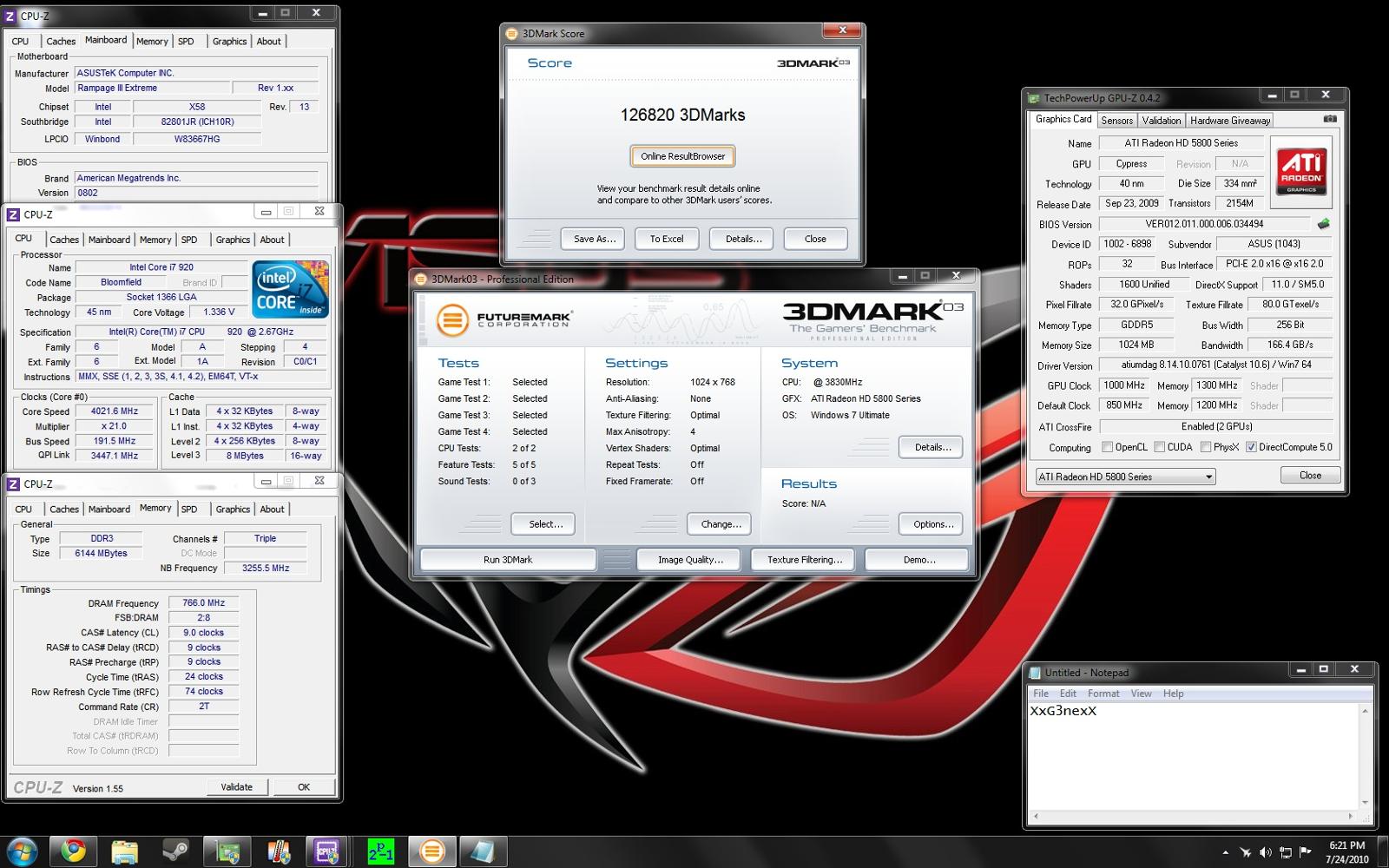Open the Caches tab in CPU-Z processor window
Viewport: 1389px width, 868px height.
tap(64, 240)
